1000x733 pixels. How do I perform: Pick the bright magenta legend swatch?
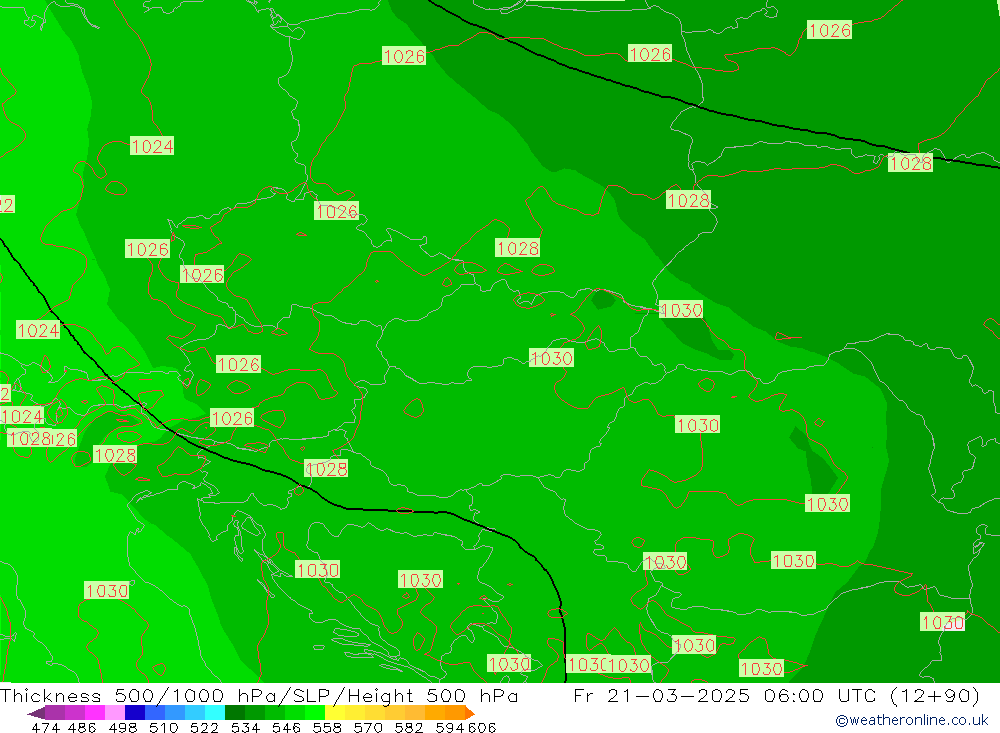tap(95, 713)
